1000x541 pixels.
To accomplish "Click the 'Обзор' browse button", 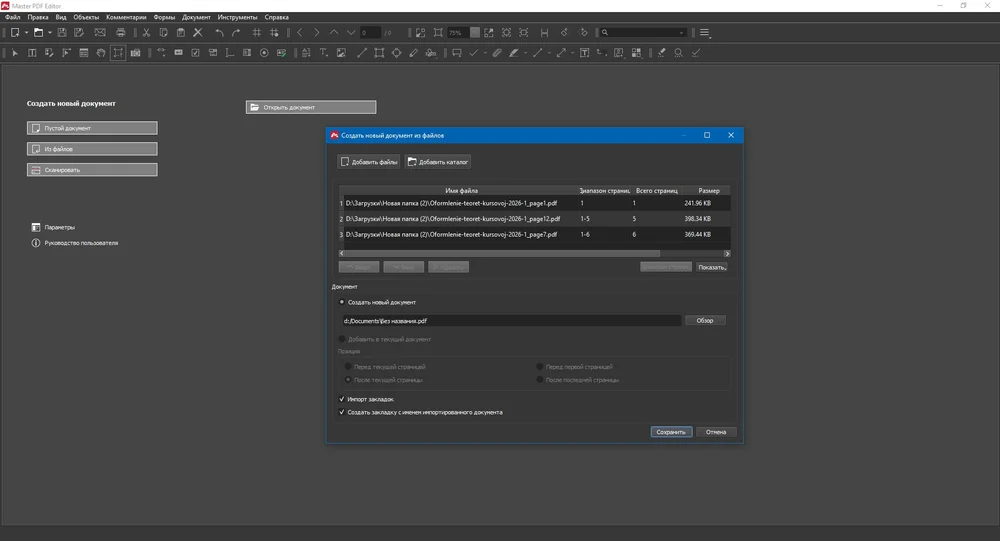I will [705, 320].
